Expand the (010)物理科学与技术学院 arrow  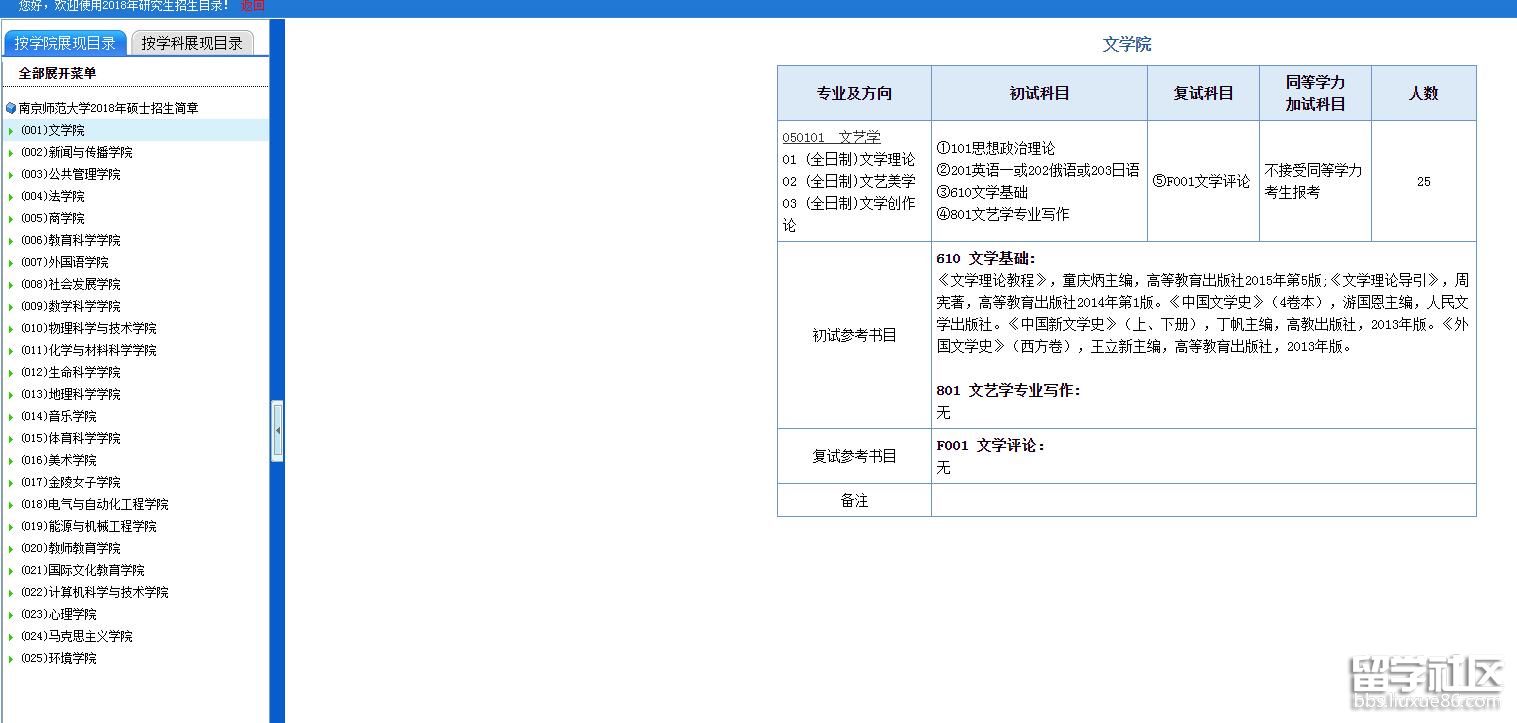tap(11, 329)
